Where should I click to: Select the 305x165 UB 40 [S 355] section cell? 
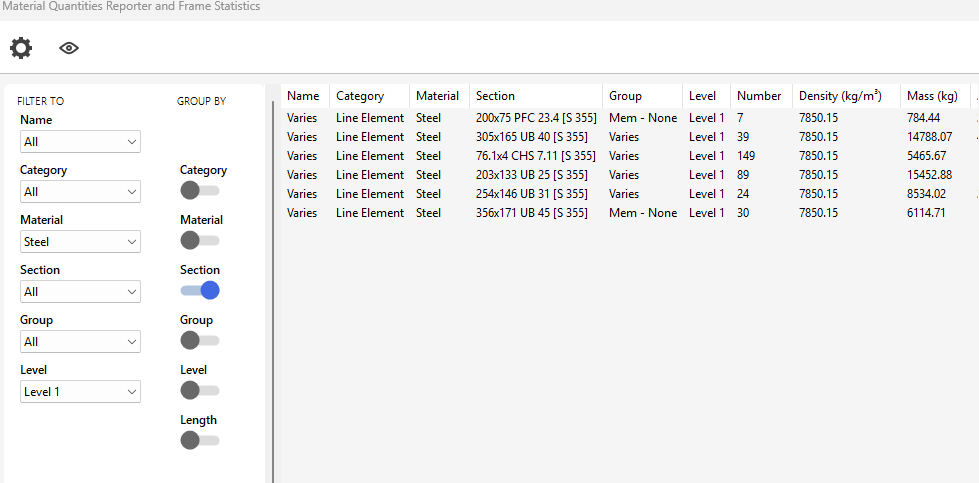(x=531, y=137)
